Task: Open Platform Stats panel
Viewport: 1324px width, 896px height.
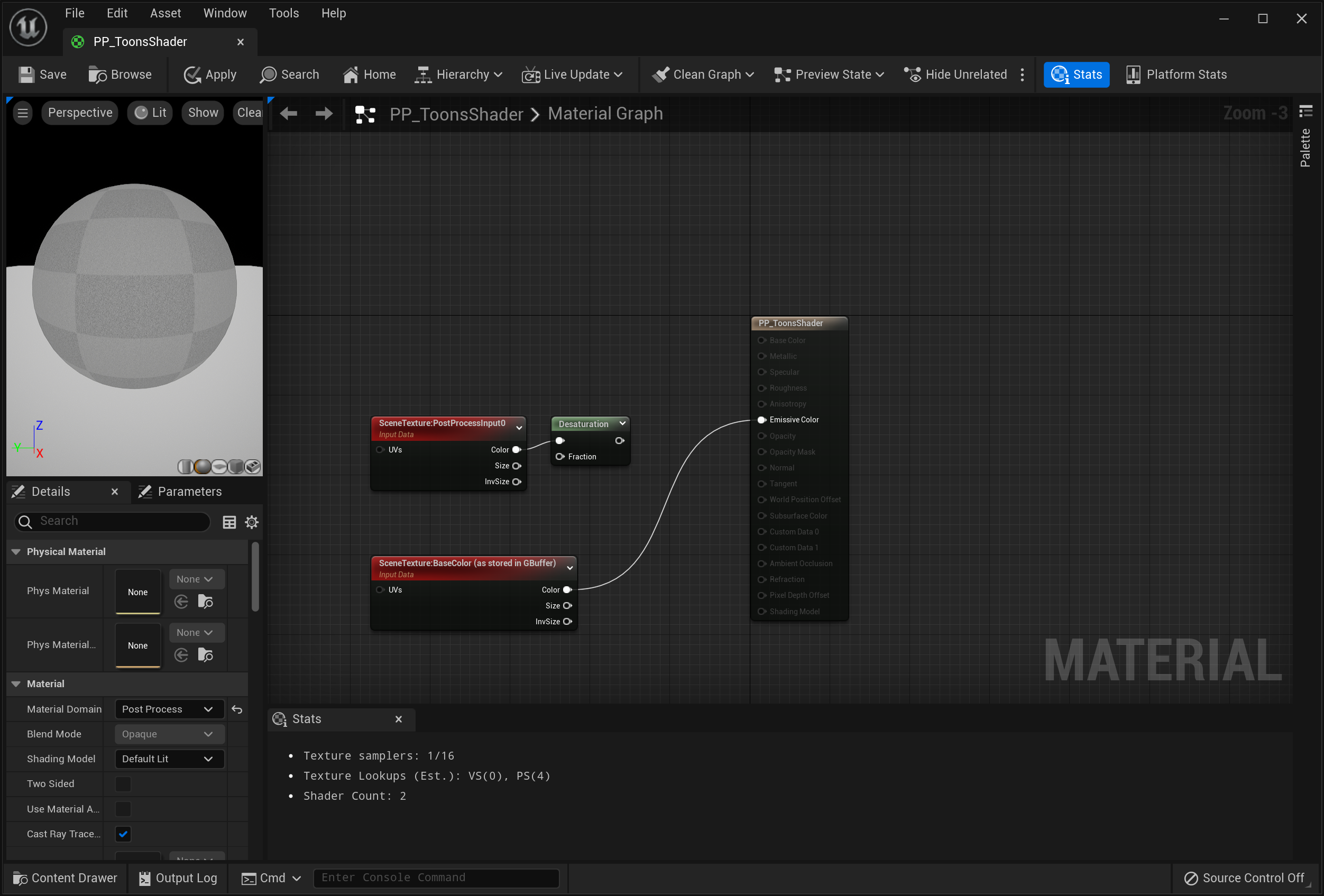Action: 1176,75
